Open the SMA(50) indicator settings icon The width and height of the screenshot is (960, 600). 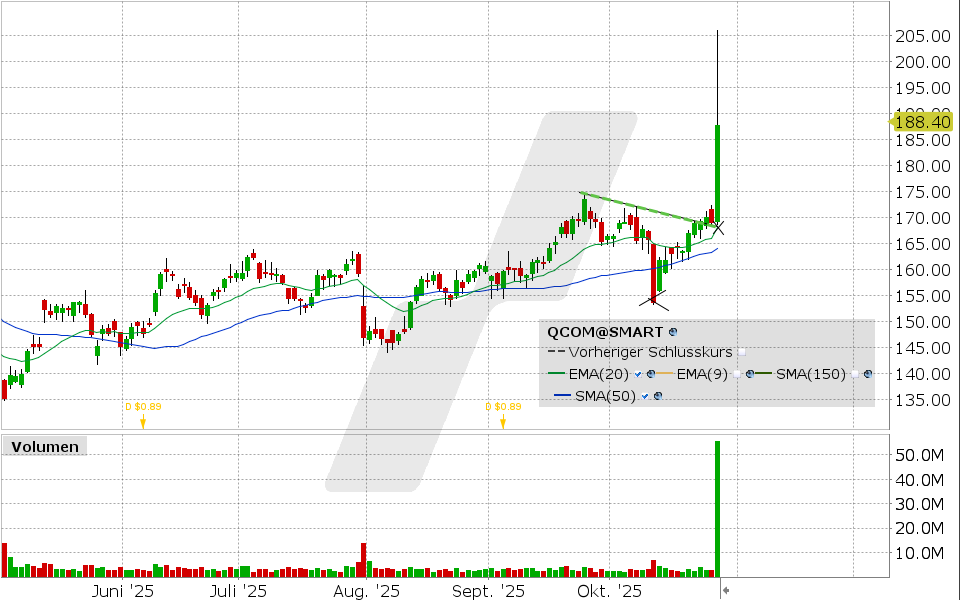659,395
